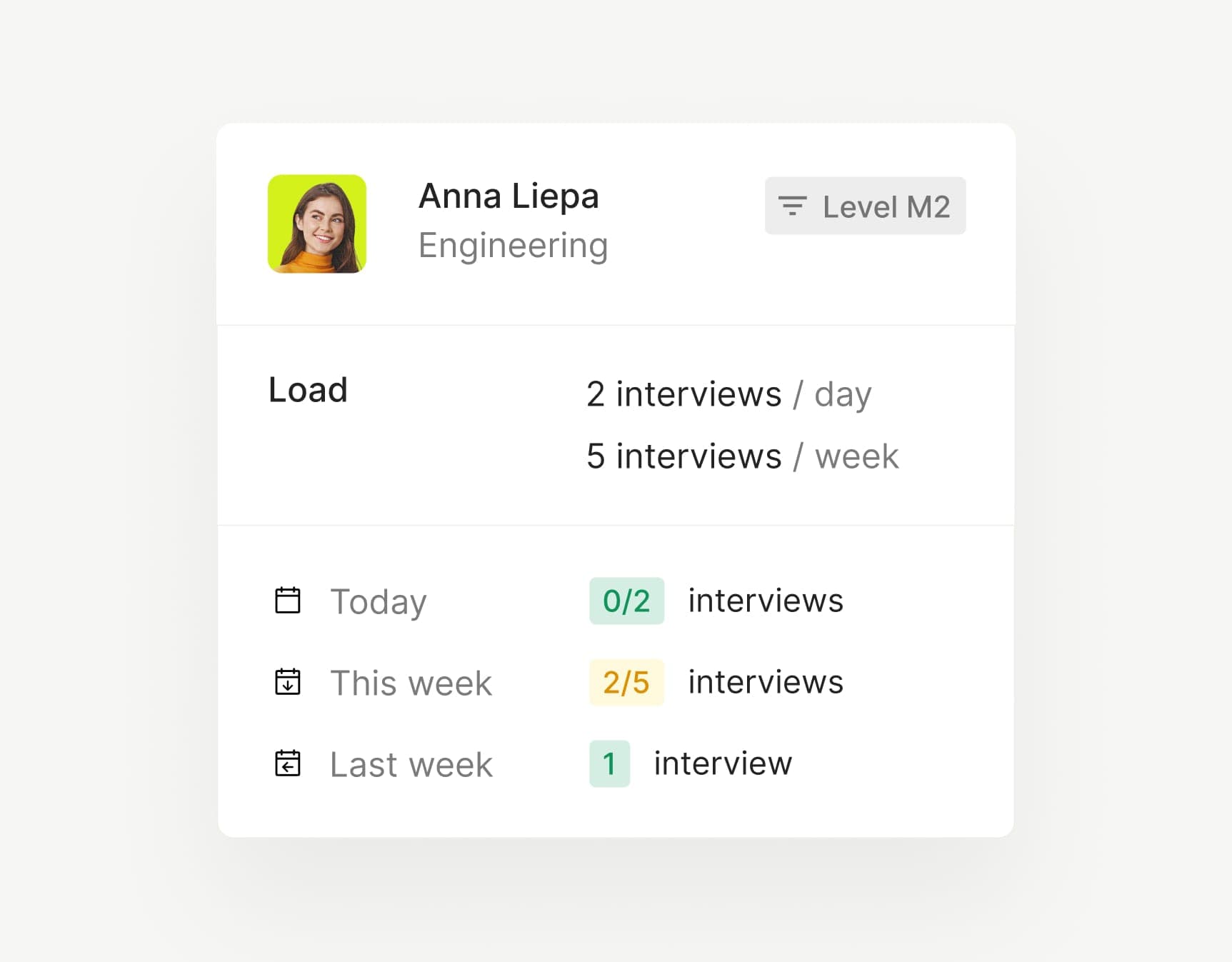Click the green 0/2 badge
Viewport: 1232px width, 962px height.
click(626, 601)
